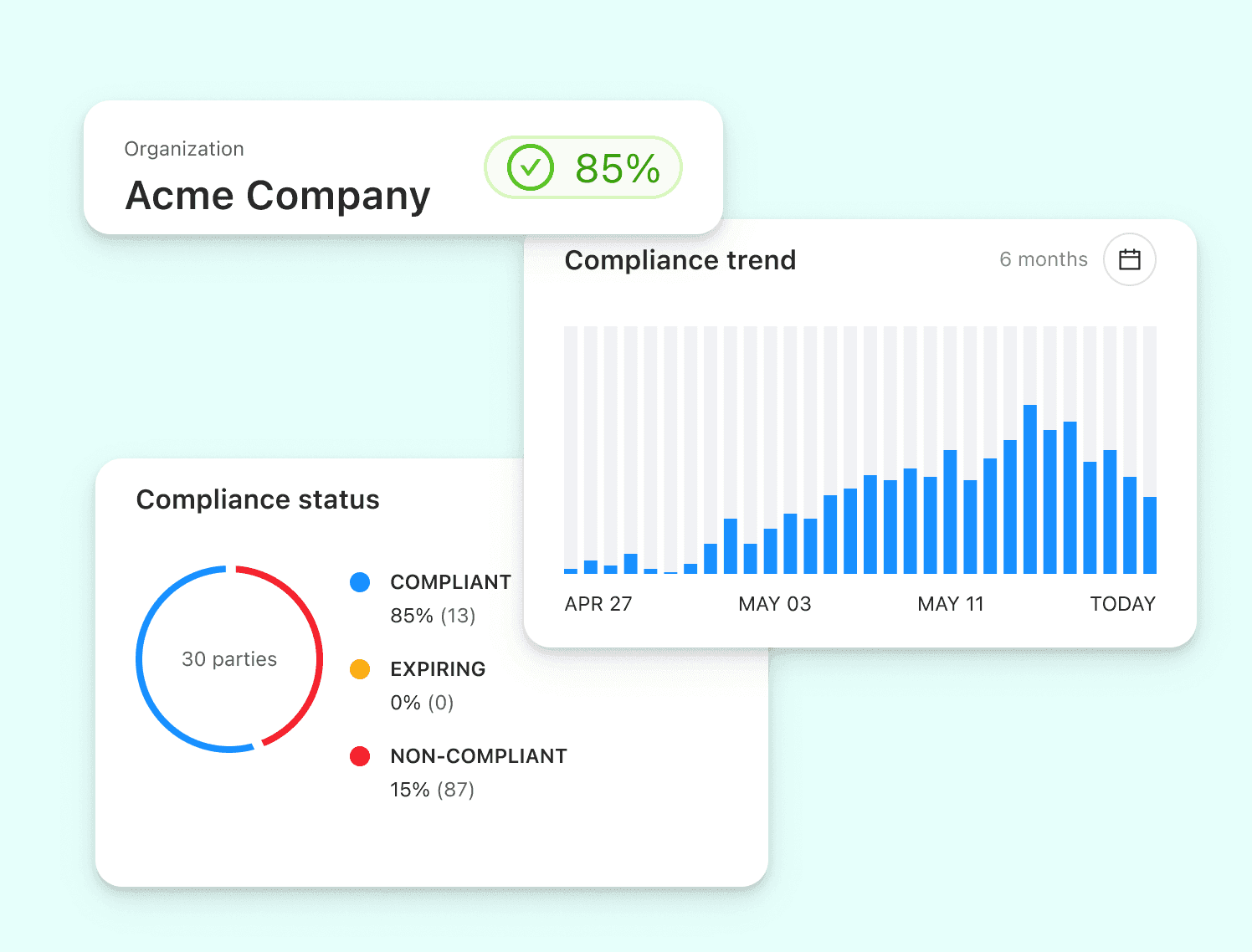Click the 'Compliance trend' heading

point(680,260)
